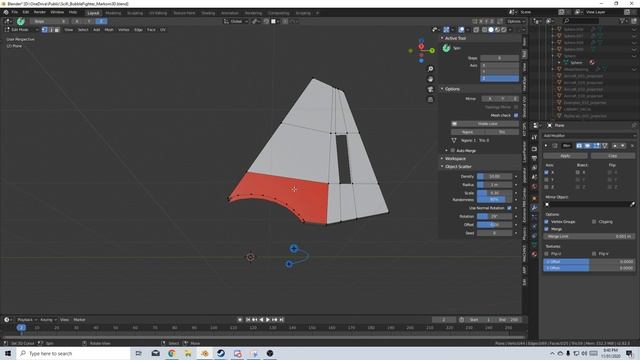Open the outliner filter funnel icon
Viewport: 640px width, 360px height.
(622, 21)
